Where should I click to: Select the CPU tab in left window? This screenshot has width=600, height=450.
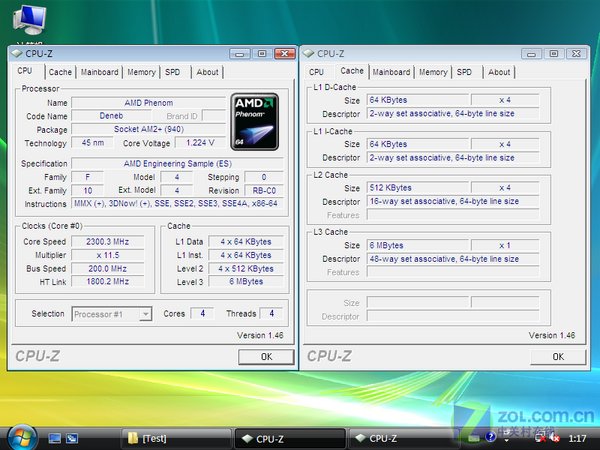[x=25, y=71]
